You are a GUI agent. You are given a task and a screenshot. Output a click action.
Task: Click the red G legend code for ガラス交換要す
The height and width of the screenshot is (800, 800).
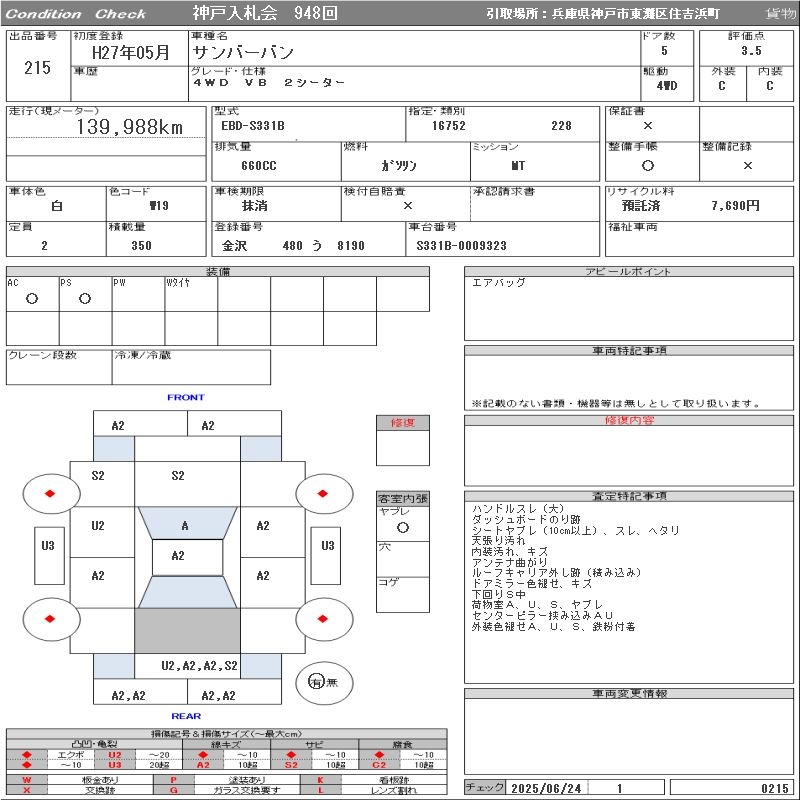tap(173, 790)
